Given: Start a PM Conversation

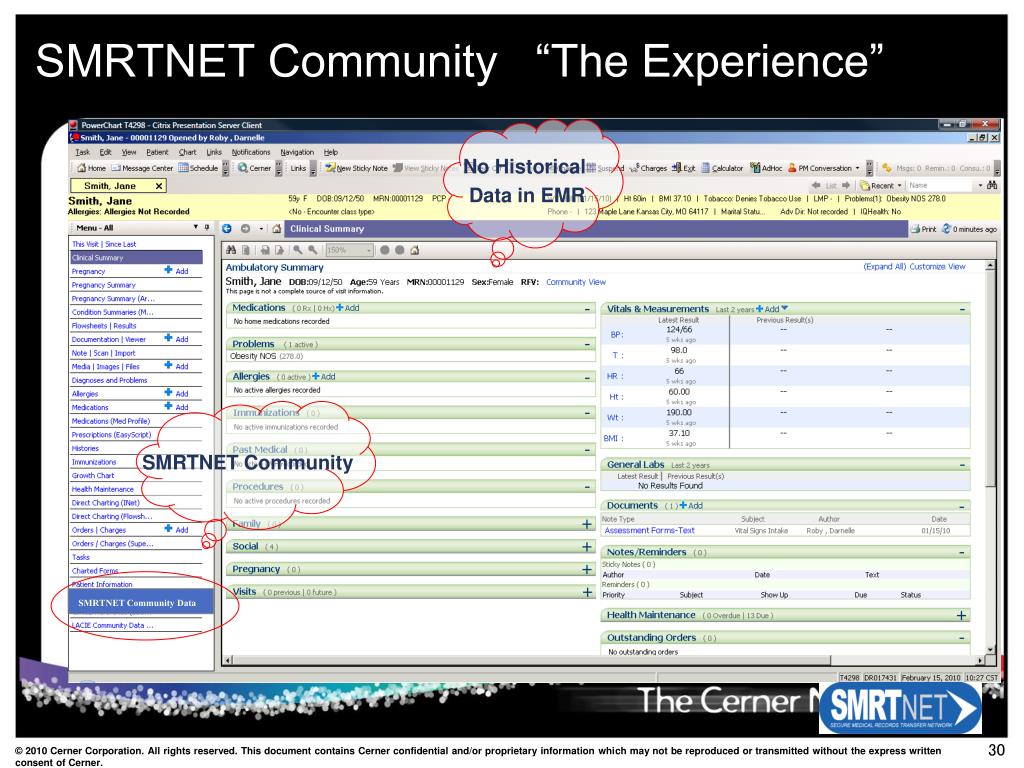Looking at the screenshot, I should tap(820, 168).
